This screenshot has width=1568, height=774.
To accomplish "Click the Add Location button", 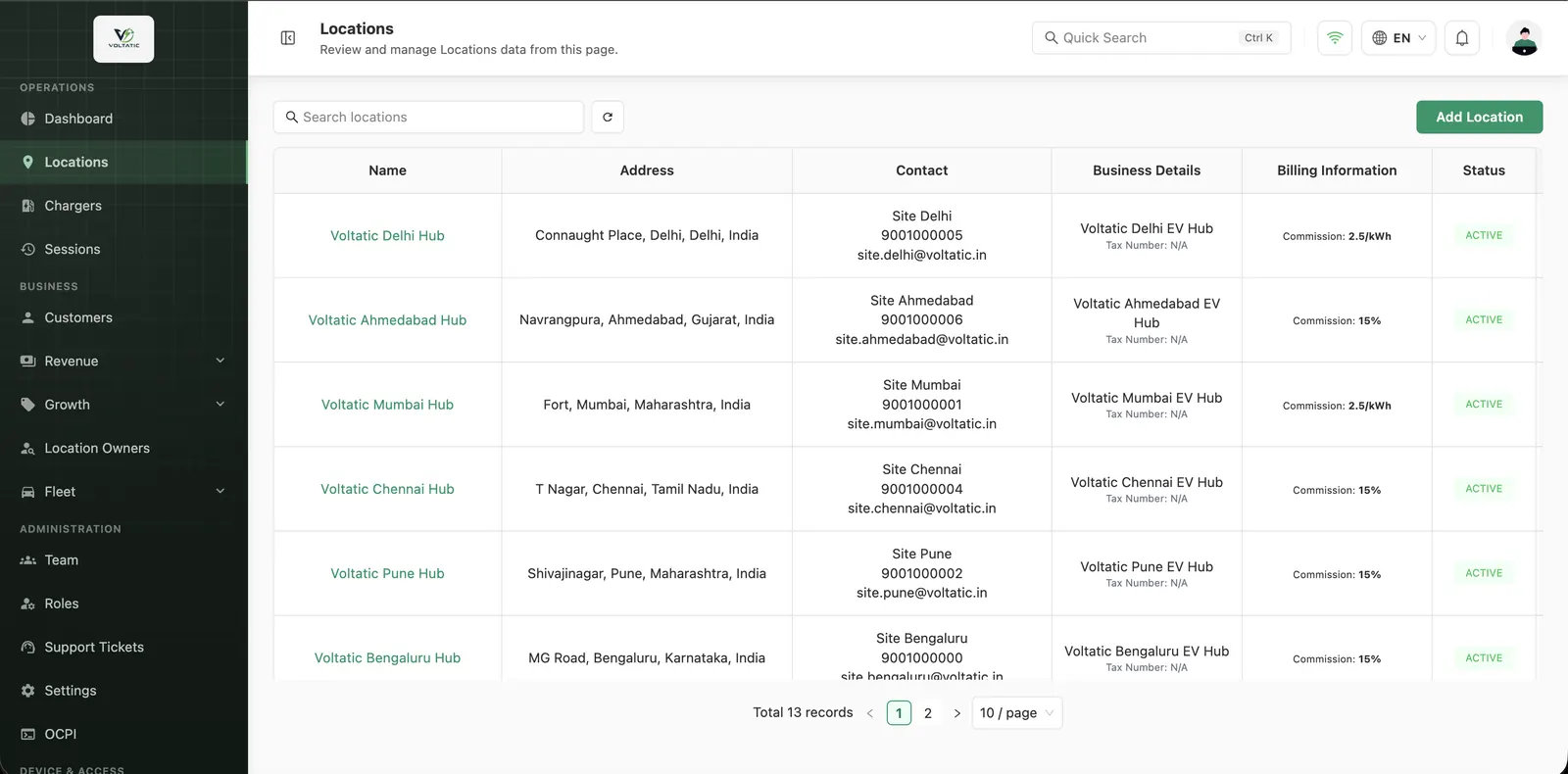I will pos(1479,118).
